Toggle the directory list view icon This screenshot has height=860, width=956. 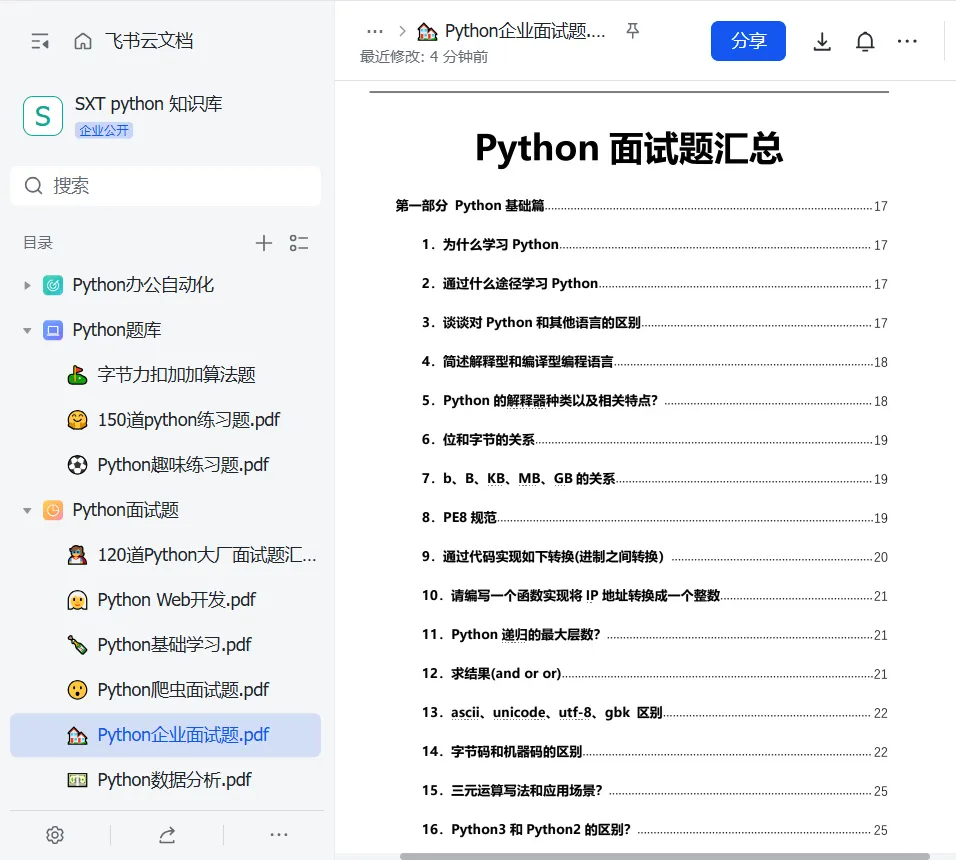299,243
